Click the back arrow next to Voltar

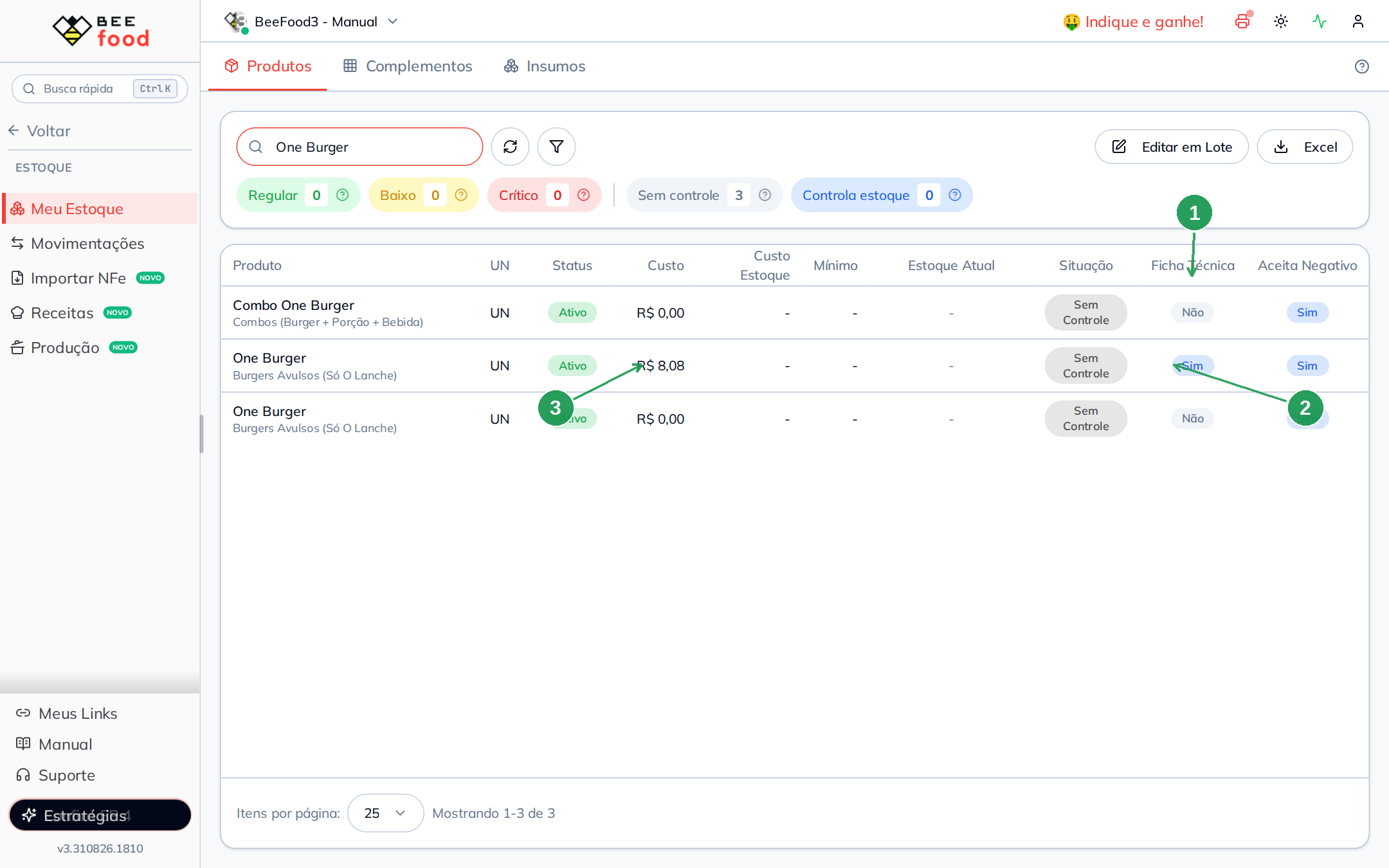pos(14,131)
